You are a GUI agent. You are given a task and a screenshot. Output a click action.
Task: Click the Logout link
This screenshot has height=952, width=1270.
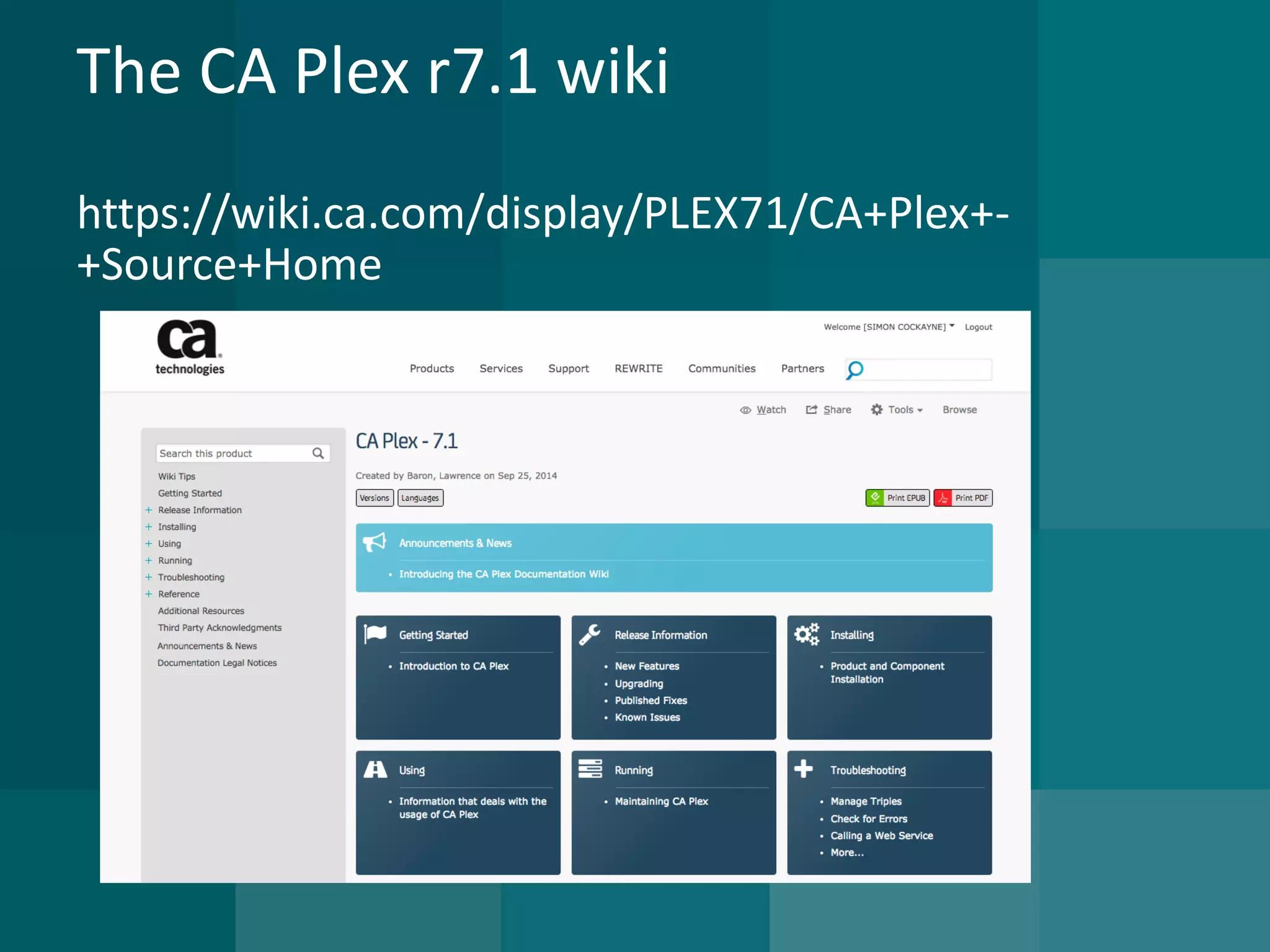[979, 327]
